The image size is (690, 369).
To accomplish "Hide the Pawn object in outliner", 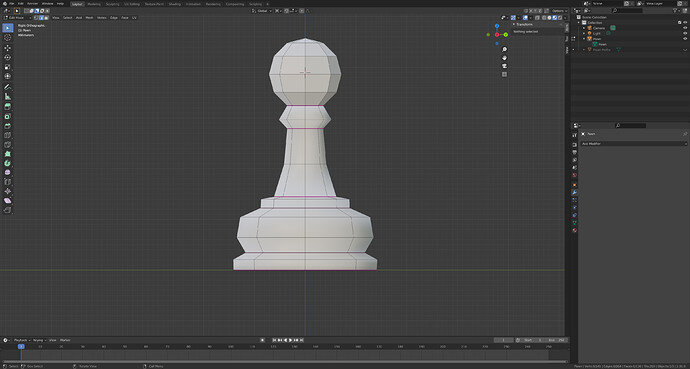I will click(685, 39).
